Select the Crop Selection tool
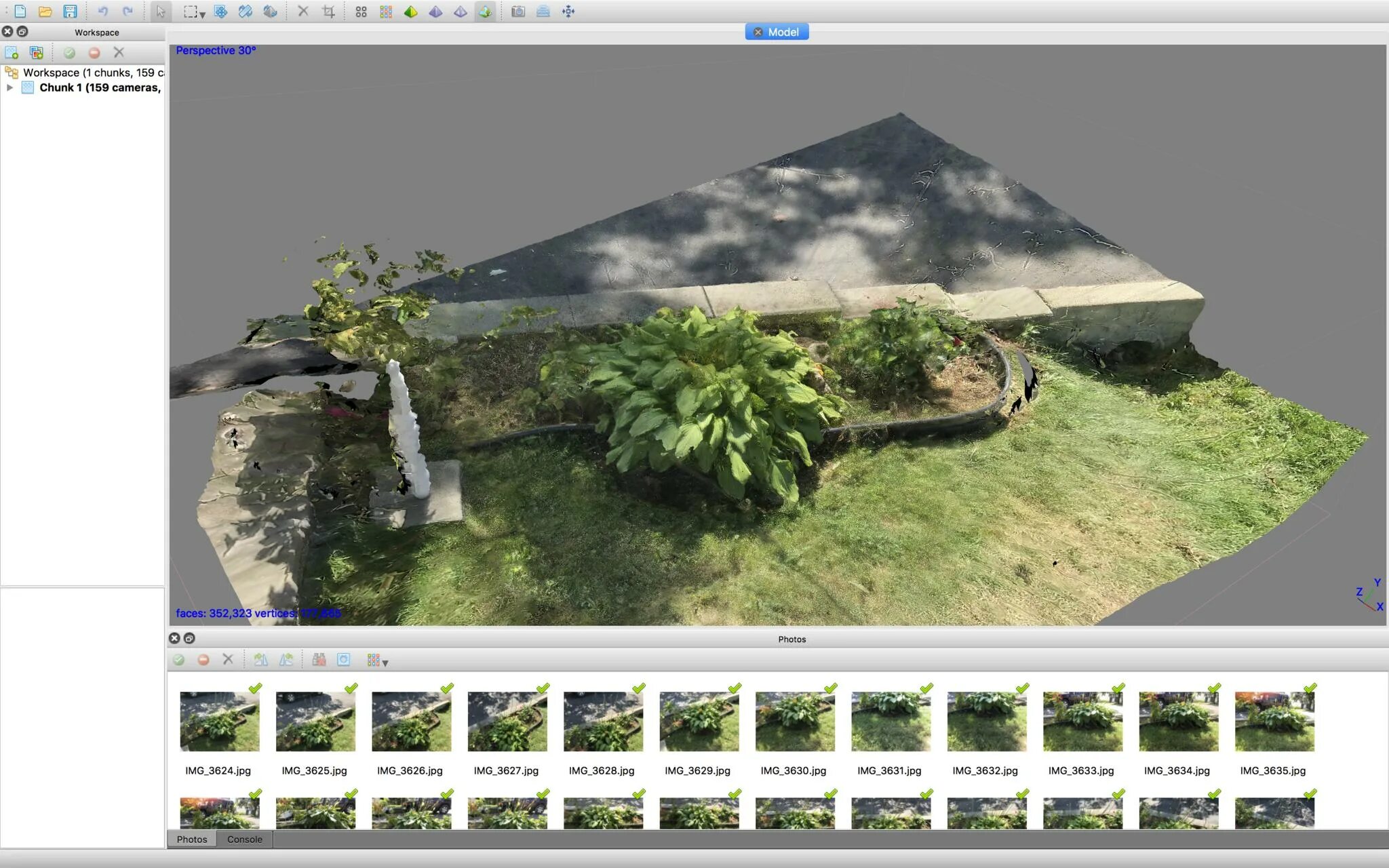The height and width of the screenshot is (868, 1389). tap(329, 12)
